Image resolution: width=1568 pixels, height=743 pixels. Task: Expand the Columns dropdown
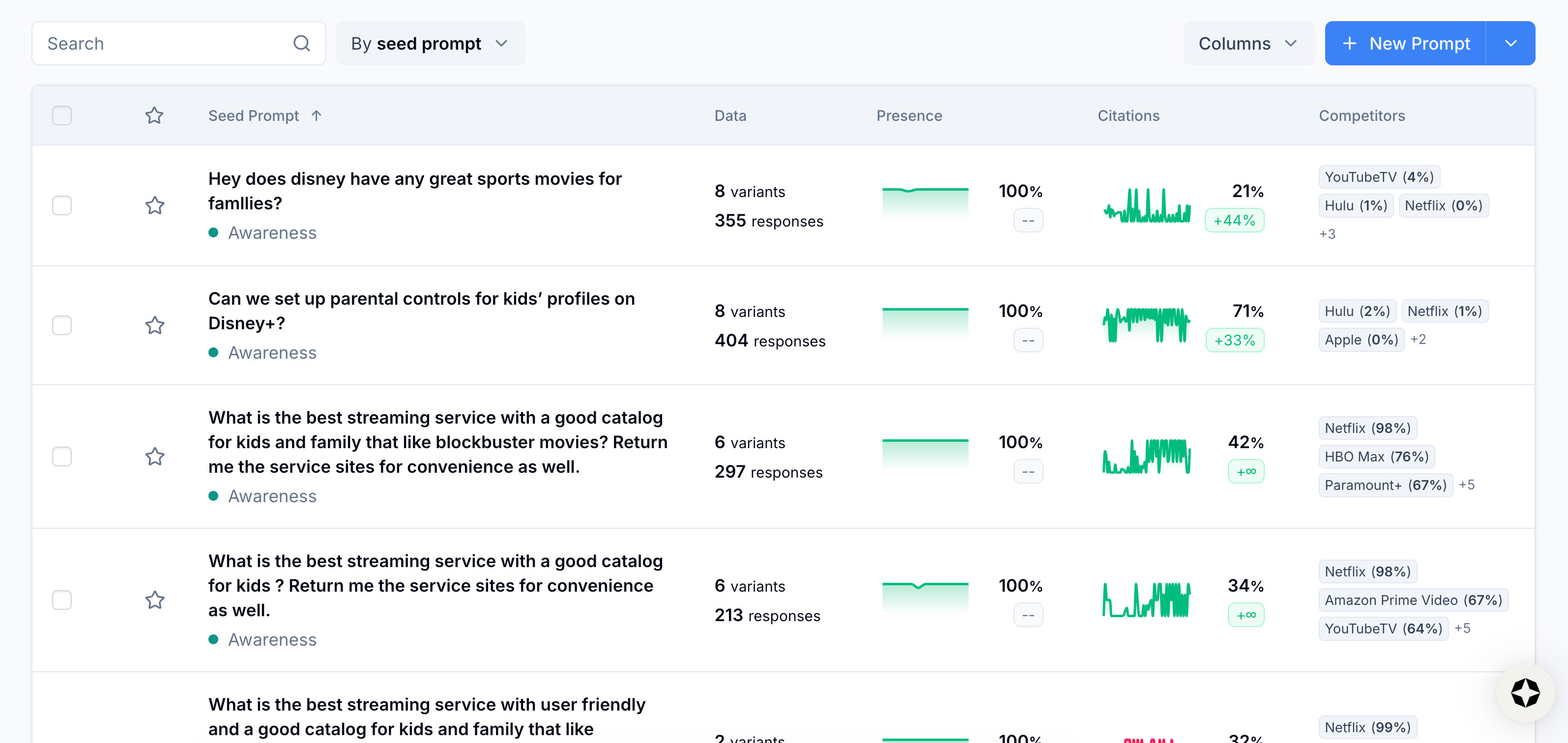pos(1248,43)
